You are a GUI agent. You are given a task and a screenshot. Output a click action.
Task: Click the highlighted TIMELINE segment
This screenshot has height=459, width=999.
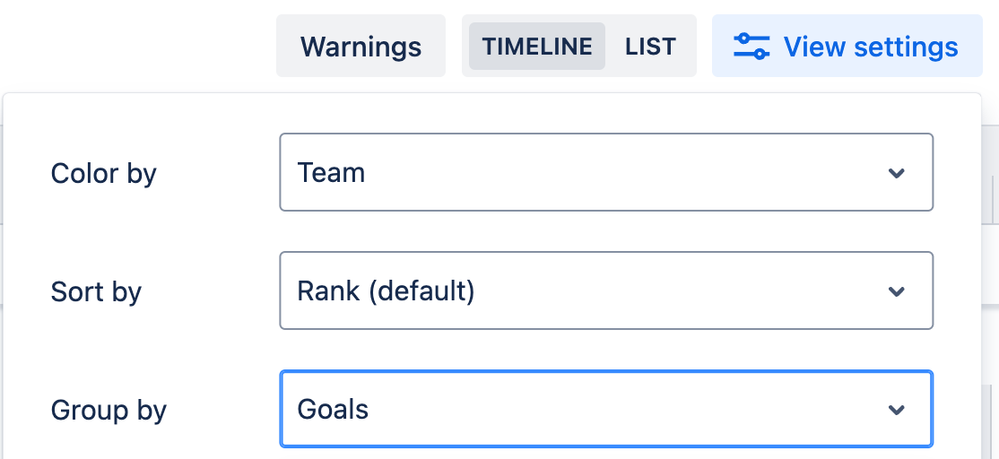click(537, 47)
